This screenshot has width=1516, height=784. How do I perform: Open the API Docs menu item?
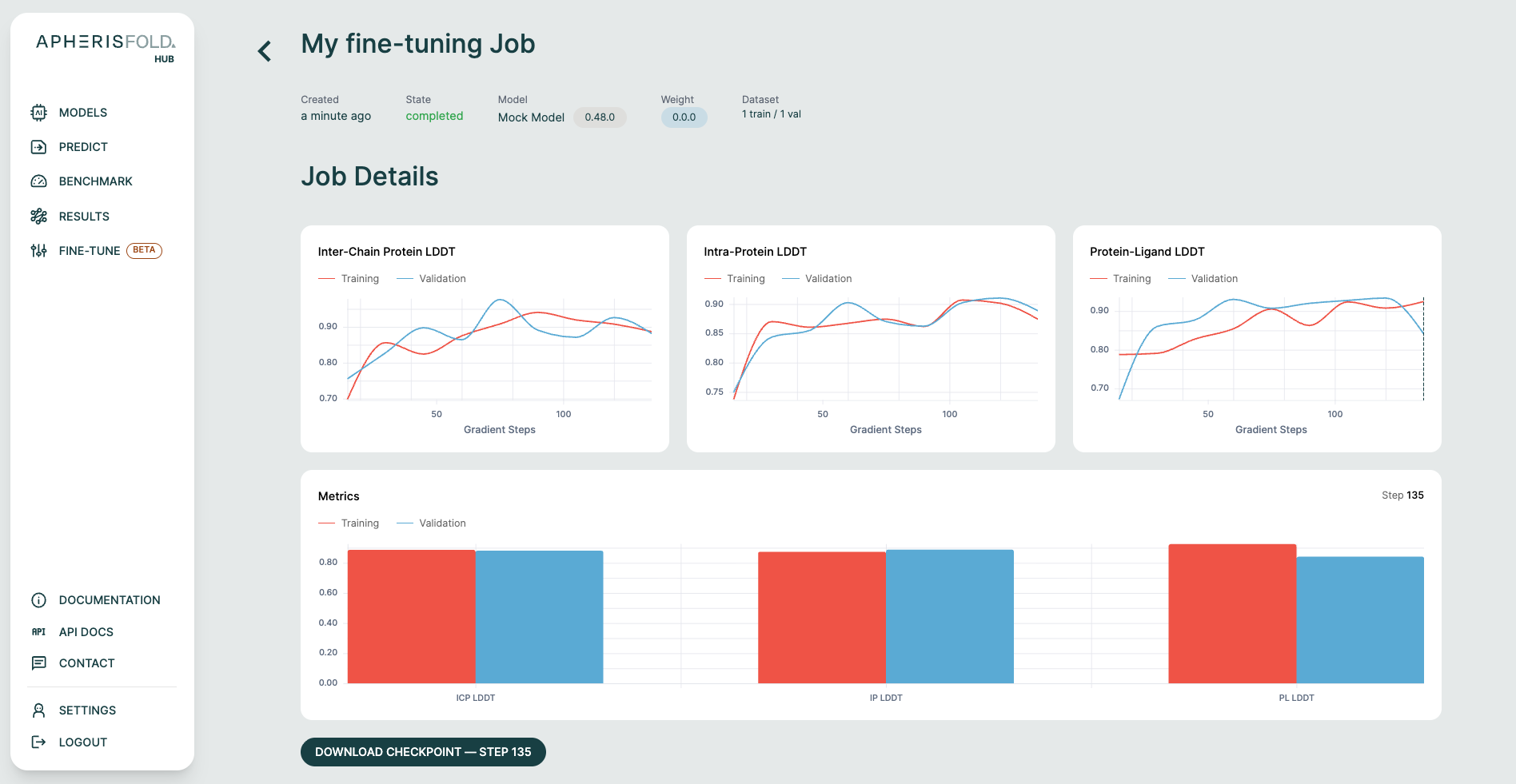(86, 632)
